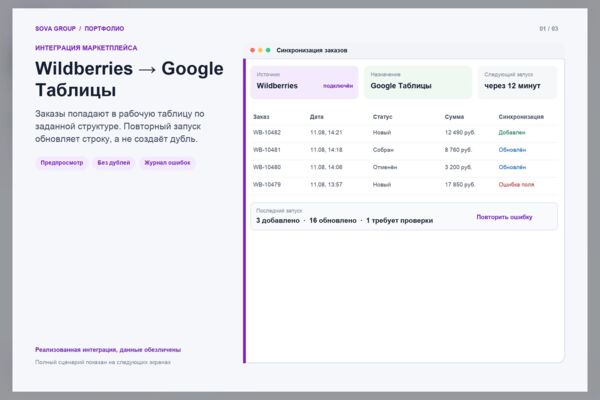The height and width of the screenshot is (400, 600).
Task: Click the Синхронизация column header
Action: [521, 117]
